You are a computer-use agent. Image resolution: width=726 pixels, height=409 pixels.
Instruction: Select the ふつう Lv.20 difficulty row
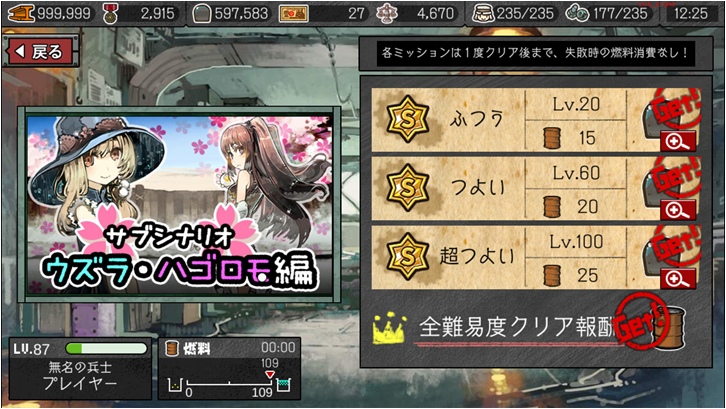point(536,120)
